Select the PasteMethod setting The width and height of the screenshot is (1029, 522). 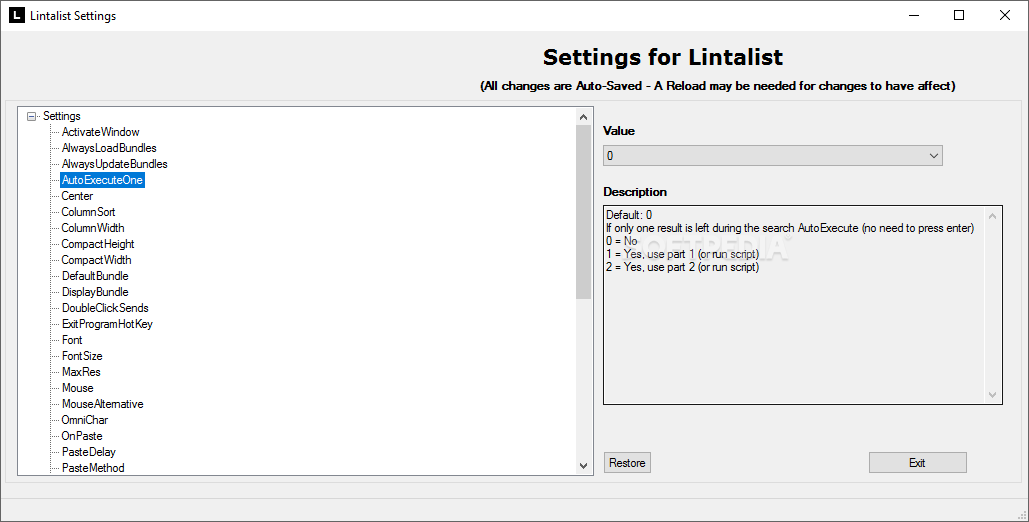tap(93, 468)
